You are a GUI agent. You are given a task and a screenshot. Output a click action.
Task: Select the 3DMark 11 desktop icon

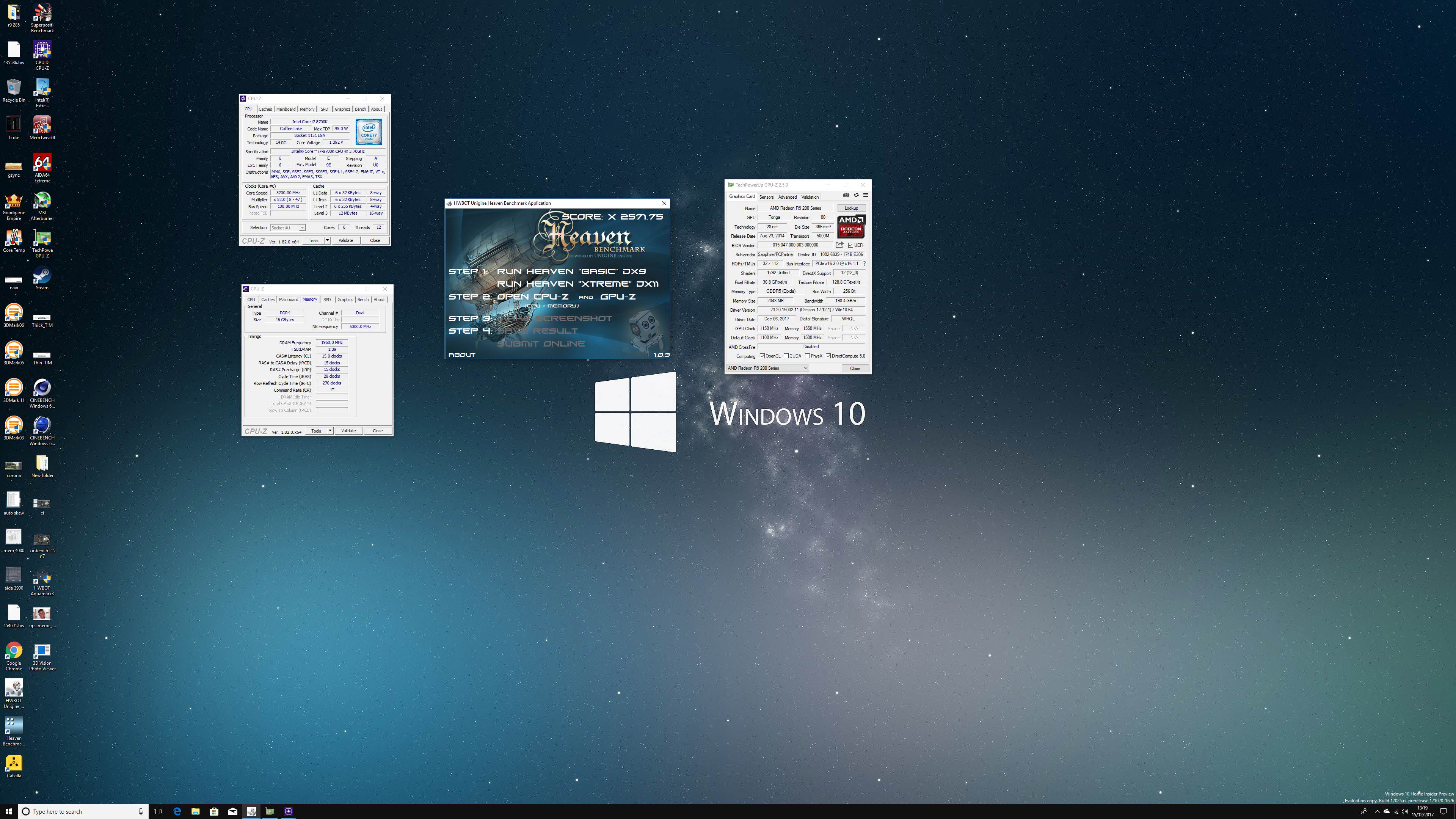click(x=14, y=391)
